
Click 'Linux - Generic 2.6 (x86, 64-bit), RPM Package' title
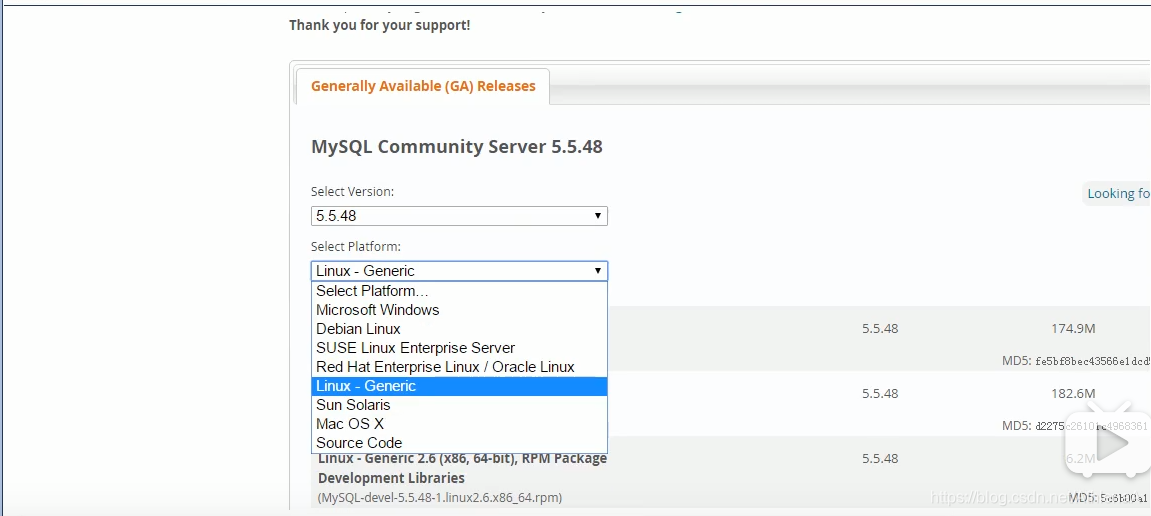click(x=462, y=459)
